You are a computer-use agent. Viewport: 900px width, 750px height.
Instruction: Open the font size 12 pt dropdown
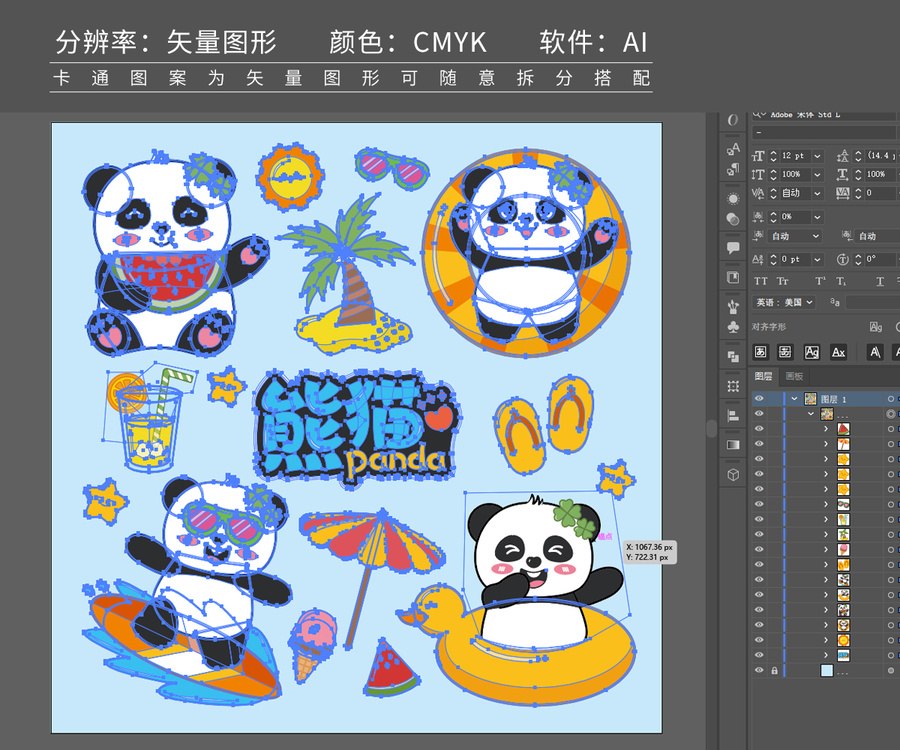[817, 156]
